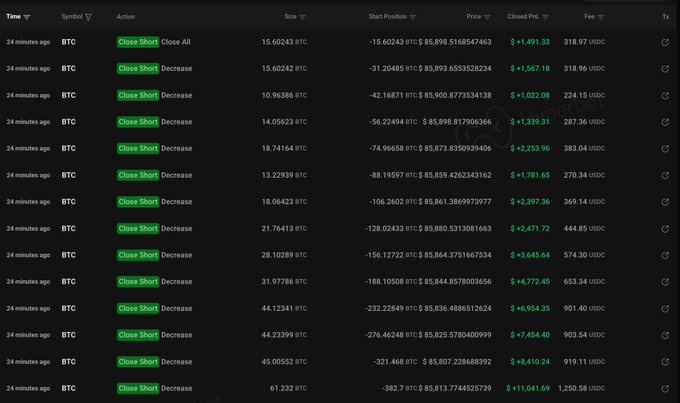Click Close Short badge in the Close All row
This screenshot has width=680, height=403.
coord(138,42)
